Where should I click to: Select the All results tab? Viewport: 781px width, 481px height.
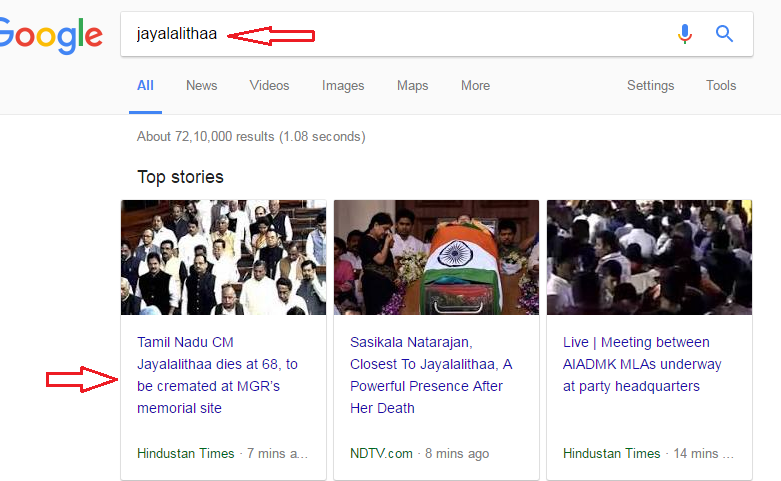145,86
